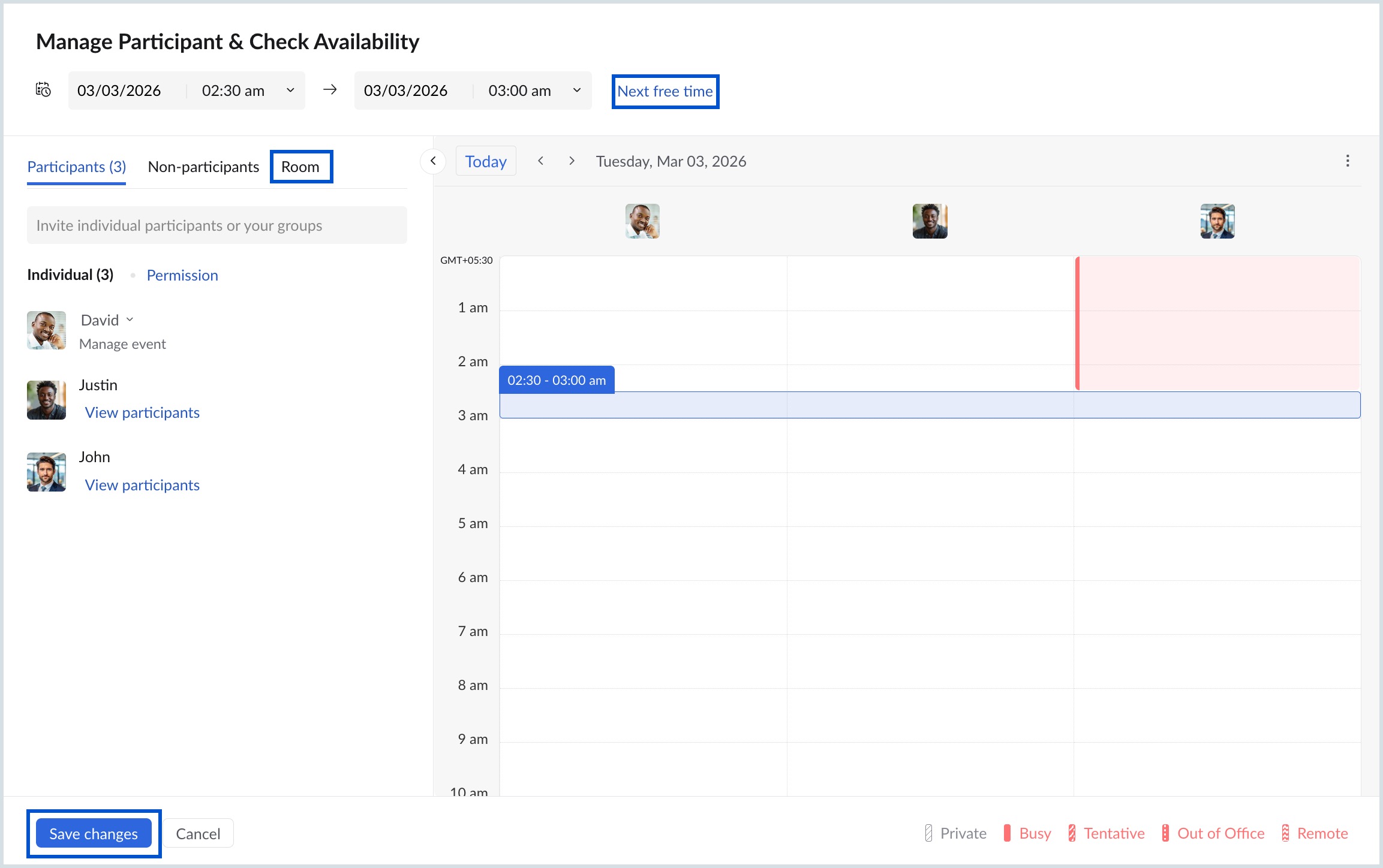Click the schedule calendar icon beside the dates
Image resolution: width=1383 pixels, height=868 pixels.
42,90
